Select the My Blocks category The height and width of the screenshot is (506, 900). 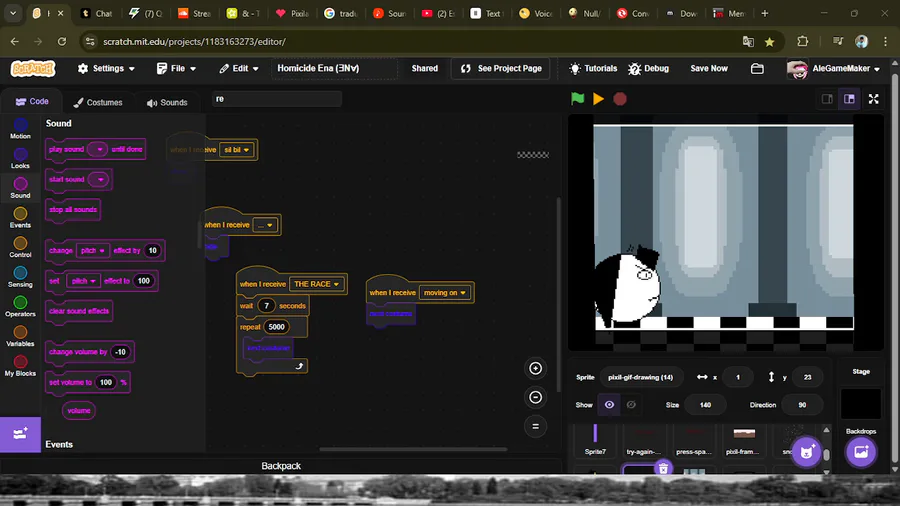(20, 366)
